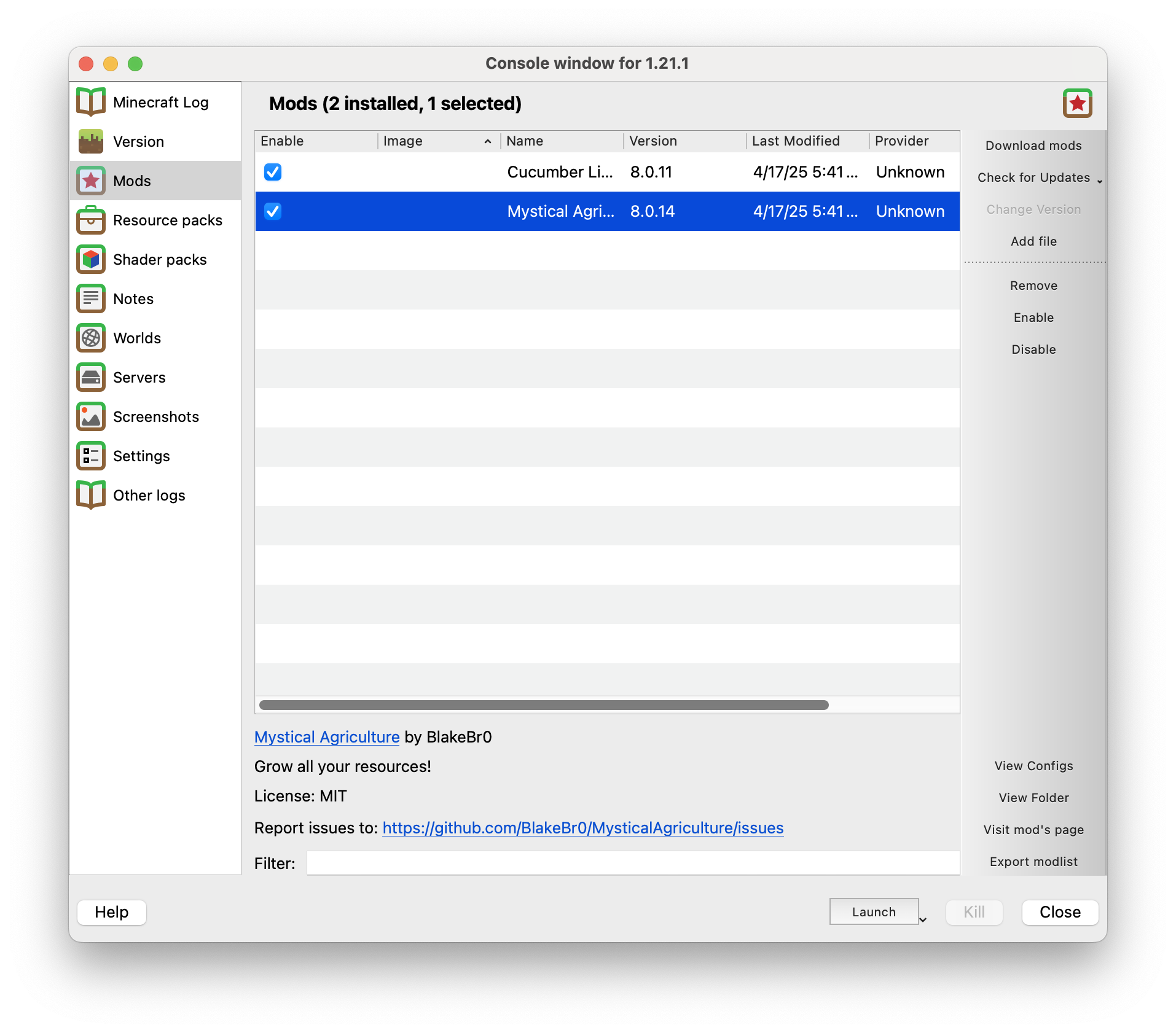Open the Worlds globe icon
Screen dimensions: 1176x1033
pos(91,338)
